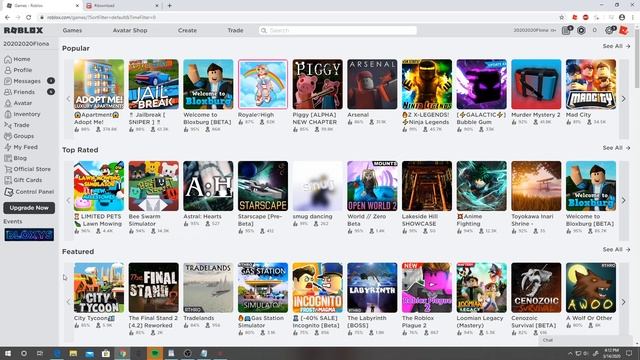Image resolution: width=640 pixels, height=360 pixels.
Task: Show next games in the Popular row
Action: [x=623, y=99]
